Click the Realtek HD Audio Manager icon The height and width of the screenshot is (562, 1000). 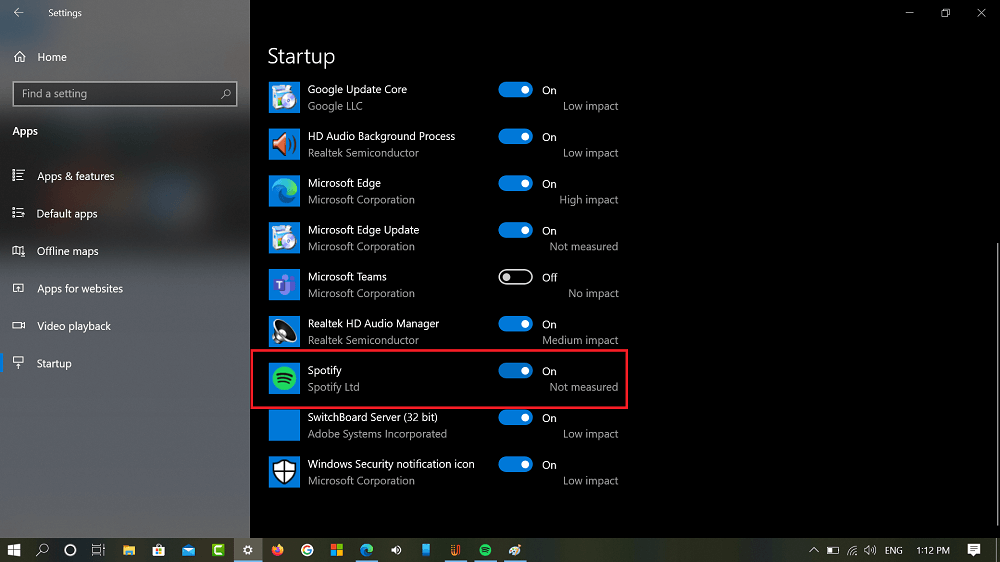(x=284, y=332)
